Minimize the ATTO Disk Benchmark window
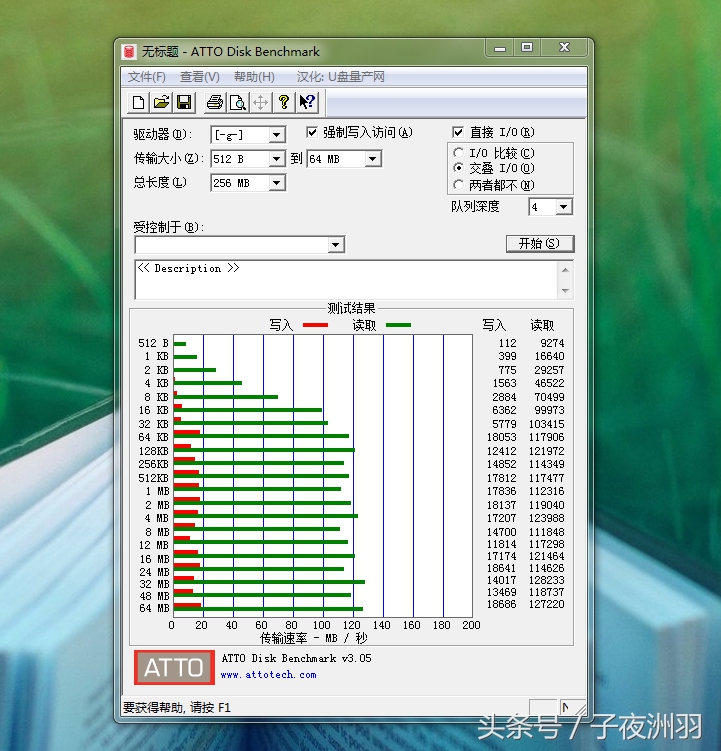Screen dimensions: 721x751 500,48
